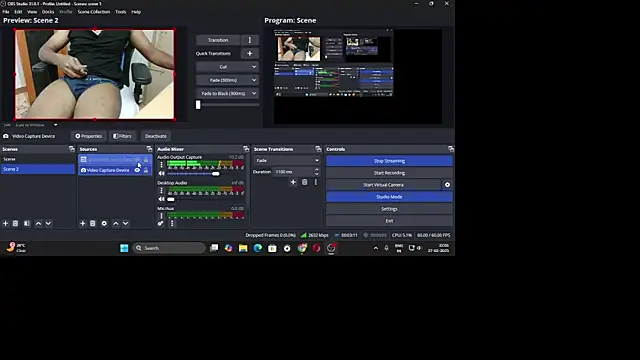This screenshot has width=640, height=360.
Task: Open the Fade to Black dropdown arrow
Action: click(254, 93)
